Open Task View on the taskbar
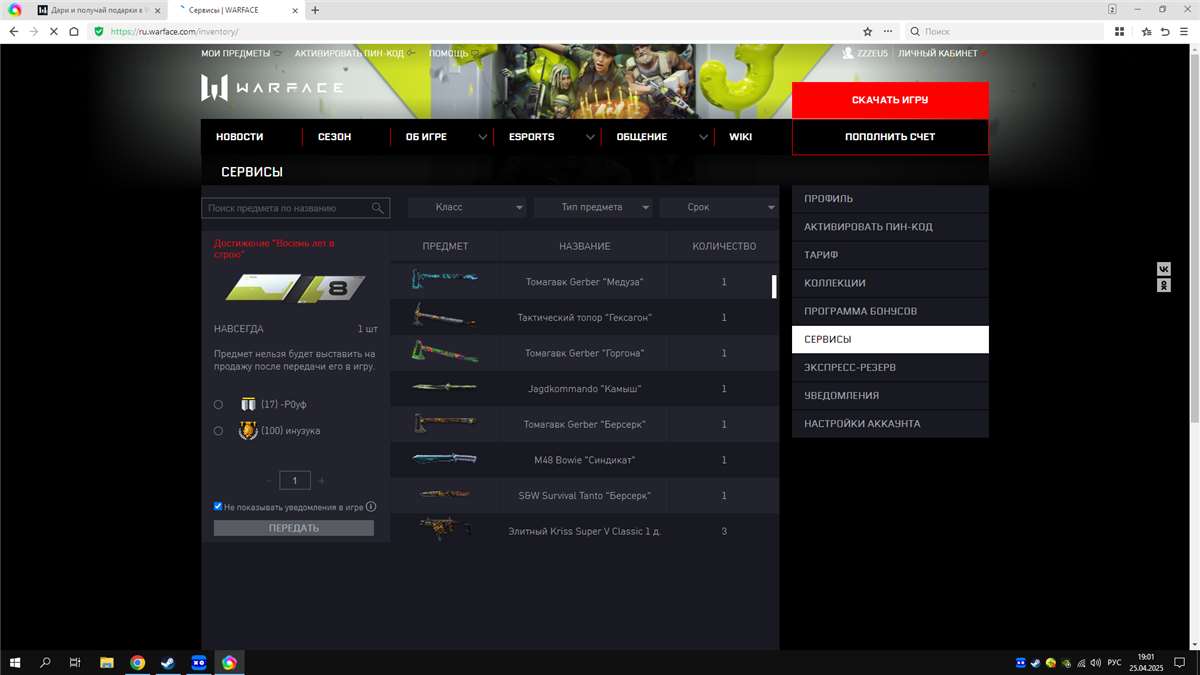 (75, 662)
